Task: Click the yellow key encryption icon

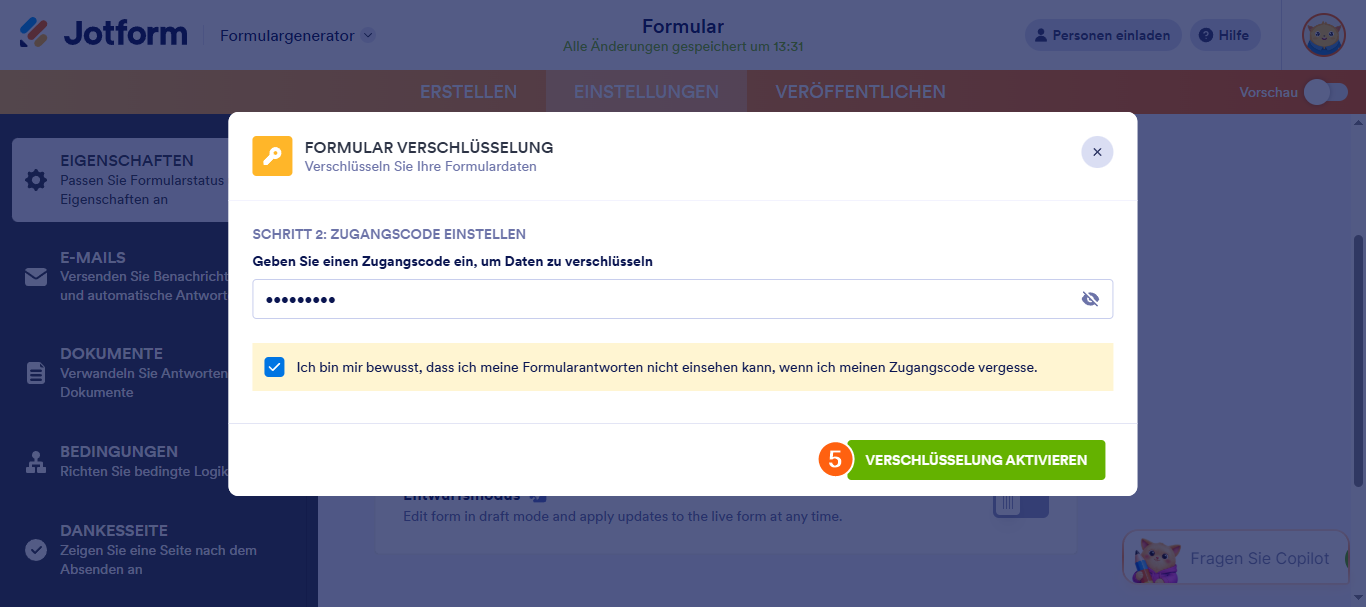Action: coord(272,156)
